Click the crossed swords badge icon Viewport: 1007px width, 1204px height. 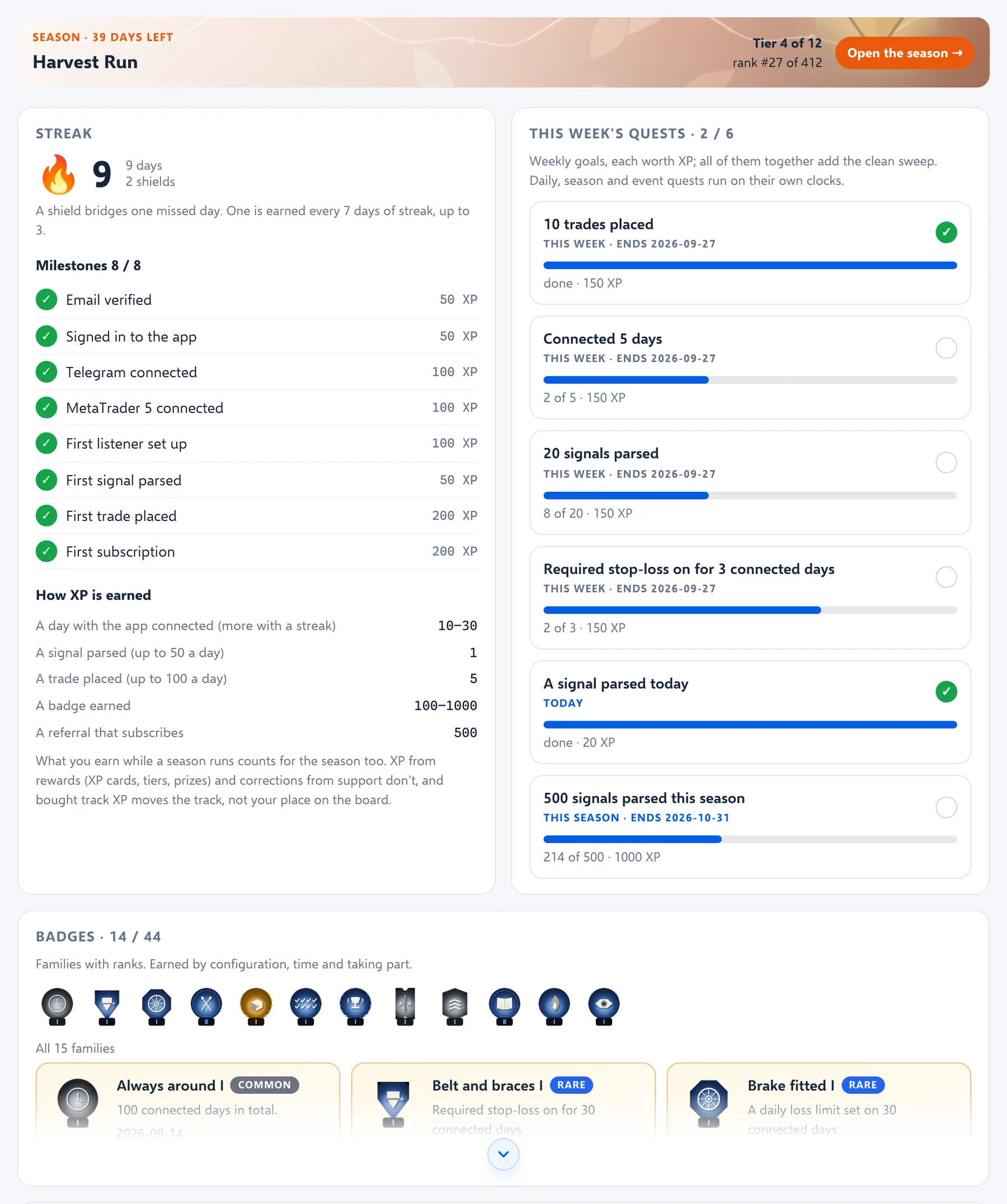206,1006
